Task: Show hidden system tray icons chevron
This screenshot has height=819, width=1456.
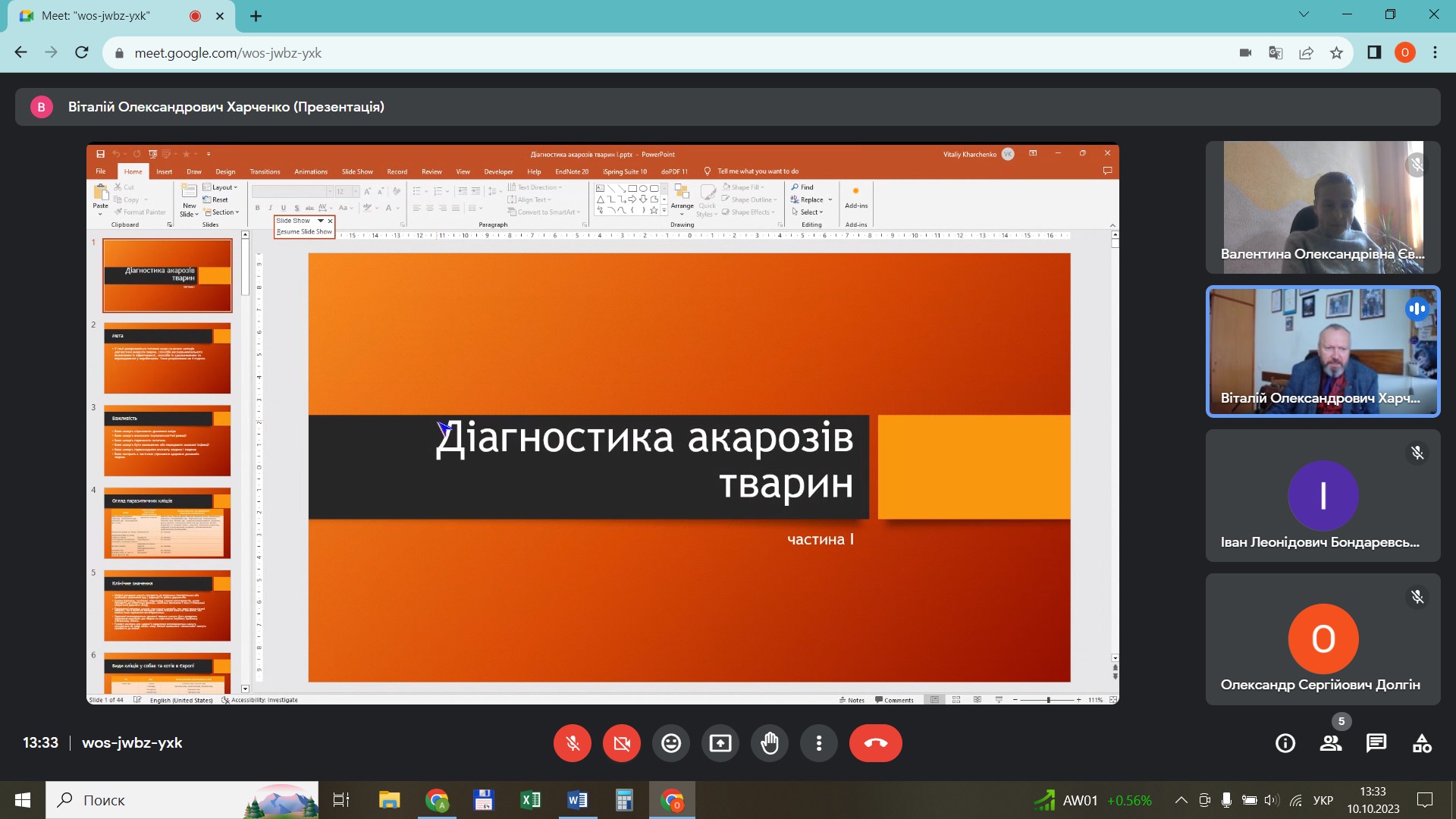Action: pyautogui.click(x=1181, y=800)
